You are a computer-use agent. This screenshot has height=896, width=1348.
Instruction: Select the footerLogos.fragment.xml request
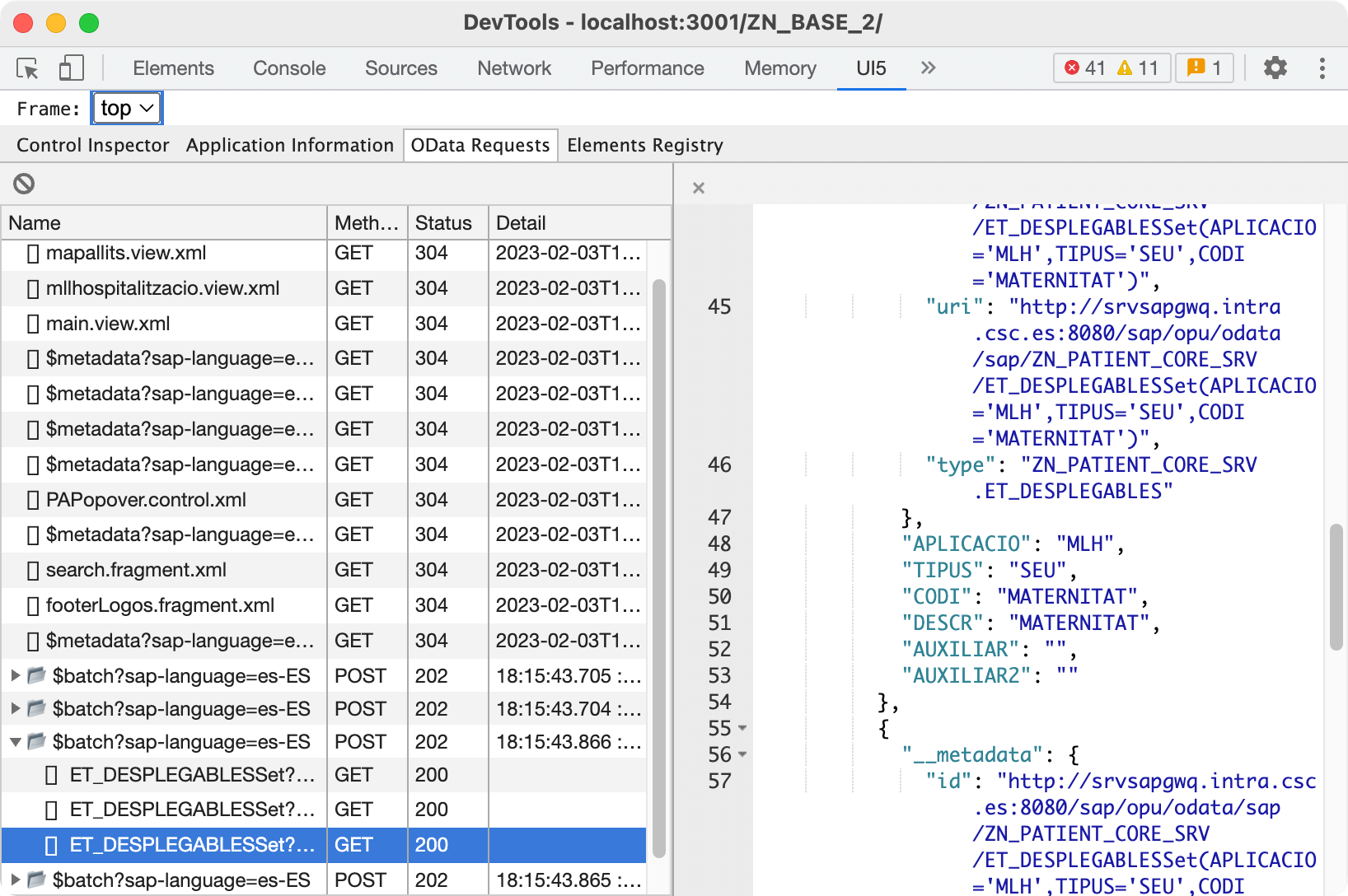[x=160, y=605]
